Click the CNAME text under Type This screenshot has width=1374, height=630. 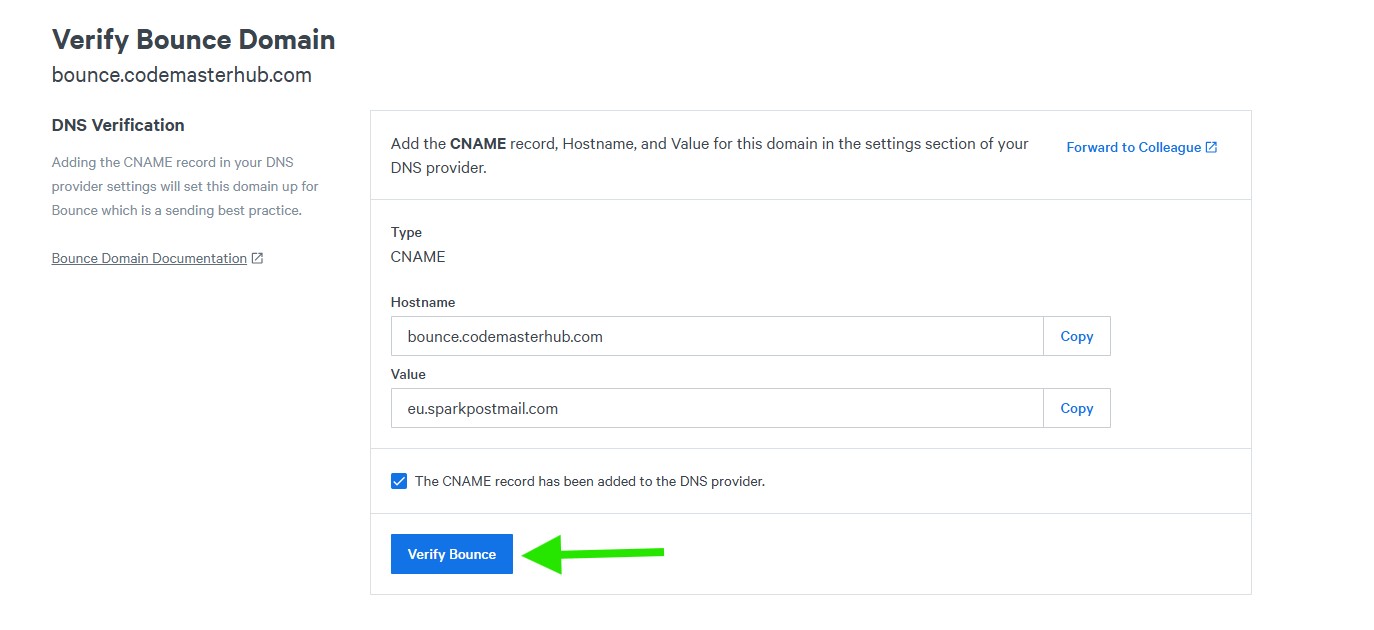click(x=418, y=256)
